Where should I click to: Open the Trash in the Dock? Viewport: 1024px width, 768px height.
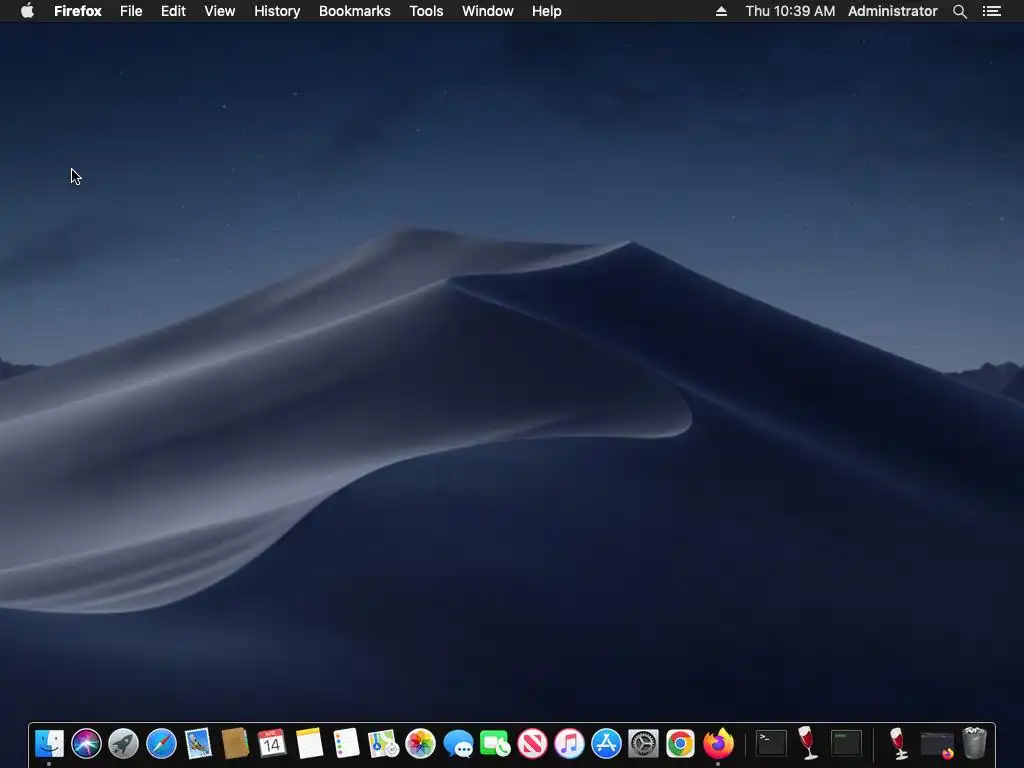(x=974, y=743)
